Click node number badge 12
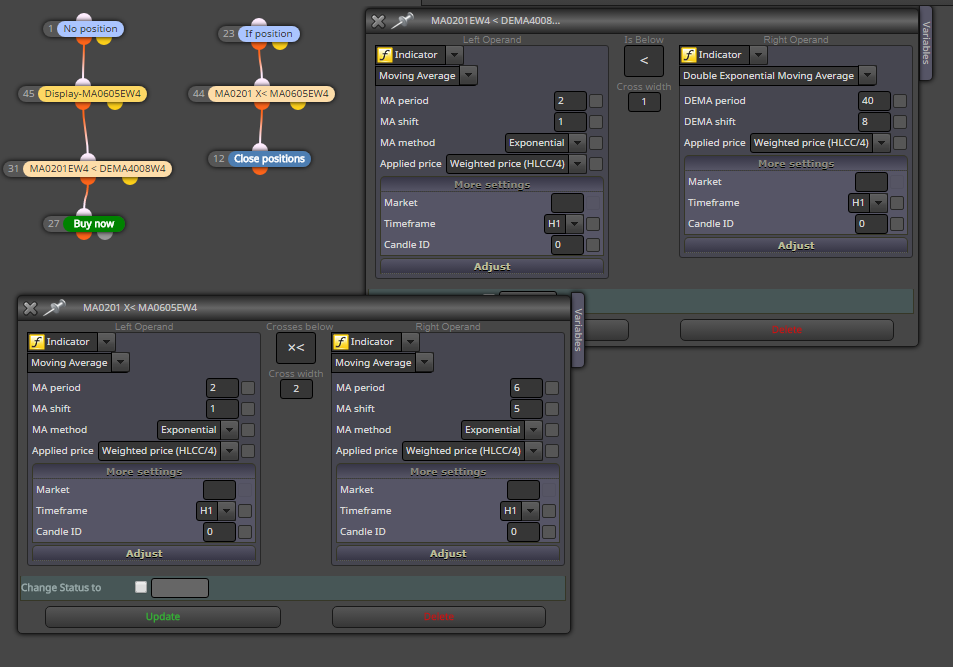Viewport: 953px width, 667px height. (219, 159)
